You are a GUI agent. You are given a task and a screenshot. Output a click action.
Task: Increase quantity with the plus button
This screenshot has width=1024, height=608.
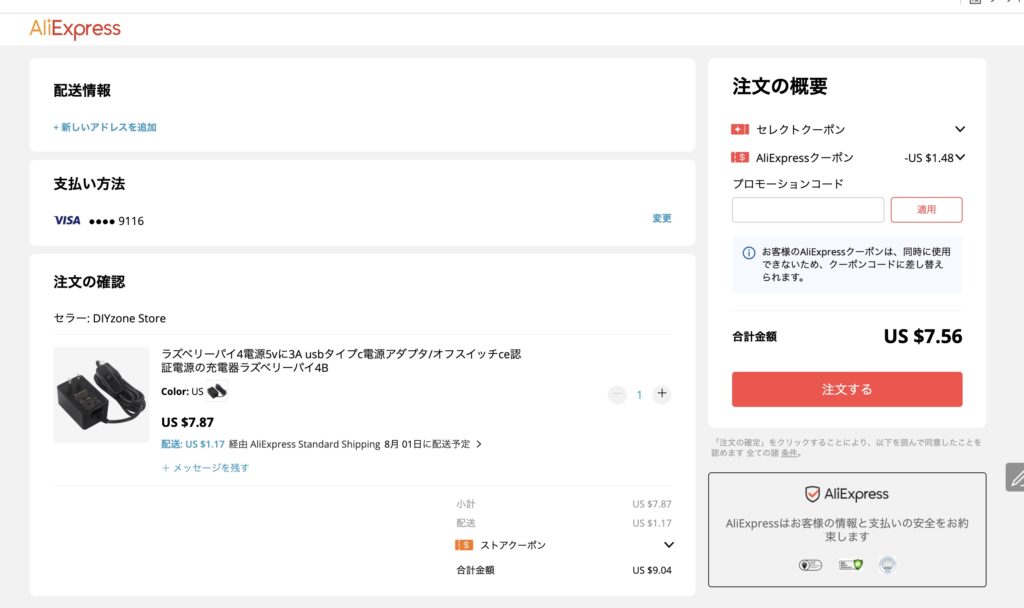tap(662, 394)
